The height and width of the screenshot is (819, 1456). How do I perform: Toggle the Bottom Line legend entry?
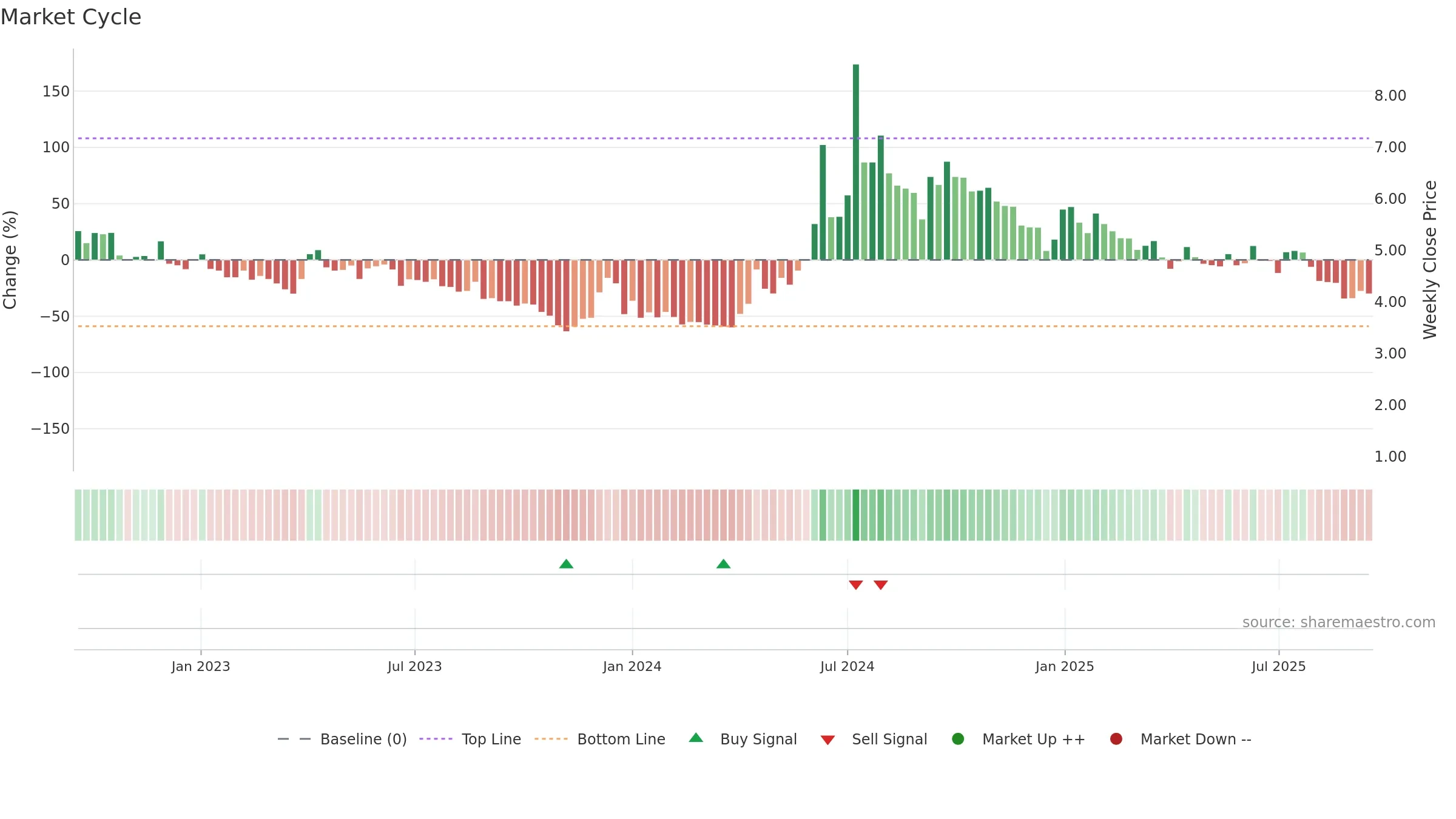pyautogui.click(x=600, y=739)
